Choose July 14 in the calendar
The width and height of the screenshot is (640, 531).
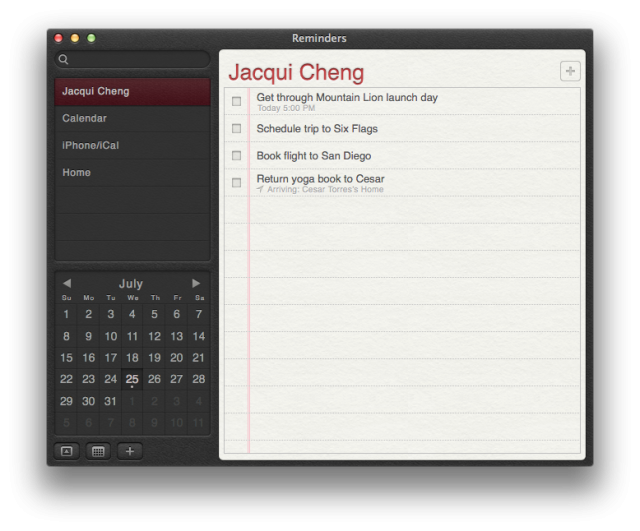[x=199, y=336]
